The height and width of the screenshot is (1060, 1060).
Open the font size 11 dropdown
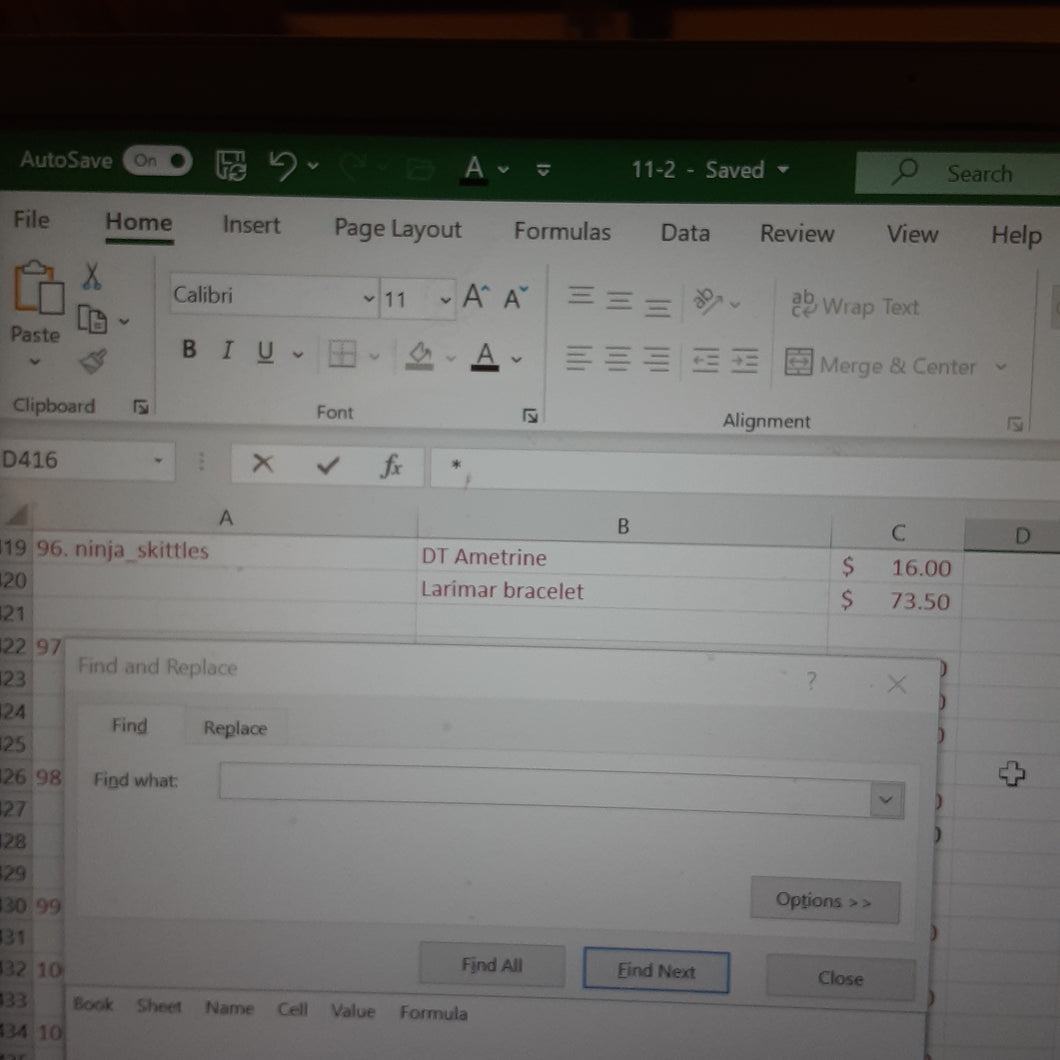coord(445,299)
